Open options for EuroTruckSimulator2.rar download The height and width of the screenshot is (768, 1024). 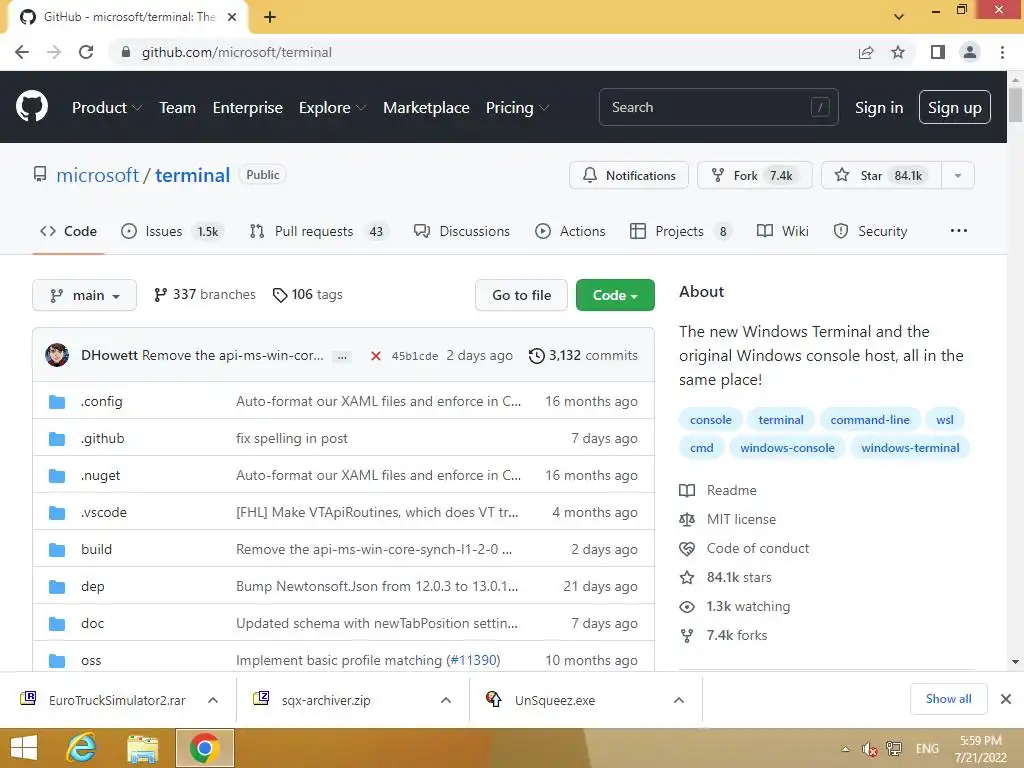(213, 700)
